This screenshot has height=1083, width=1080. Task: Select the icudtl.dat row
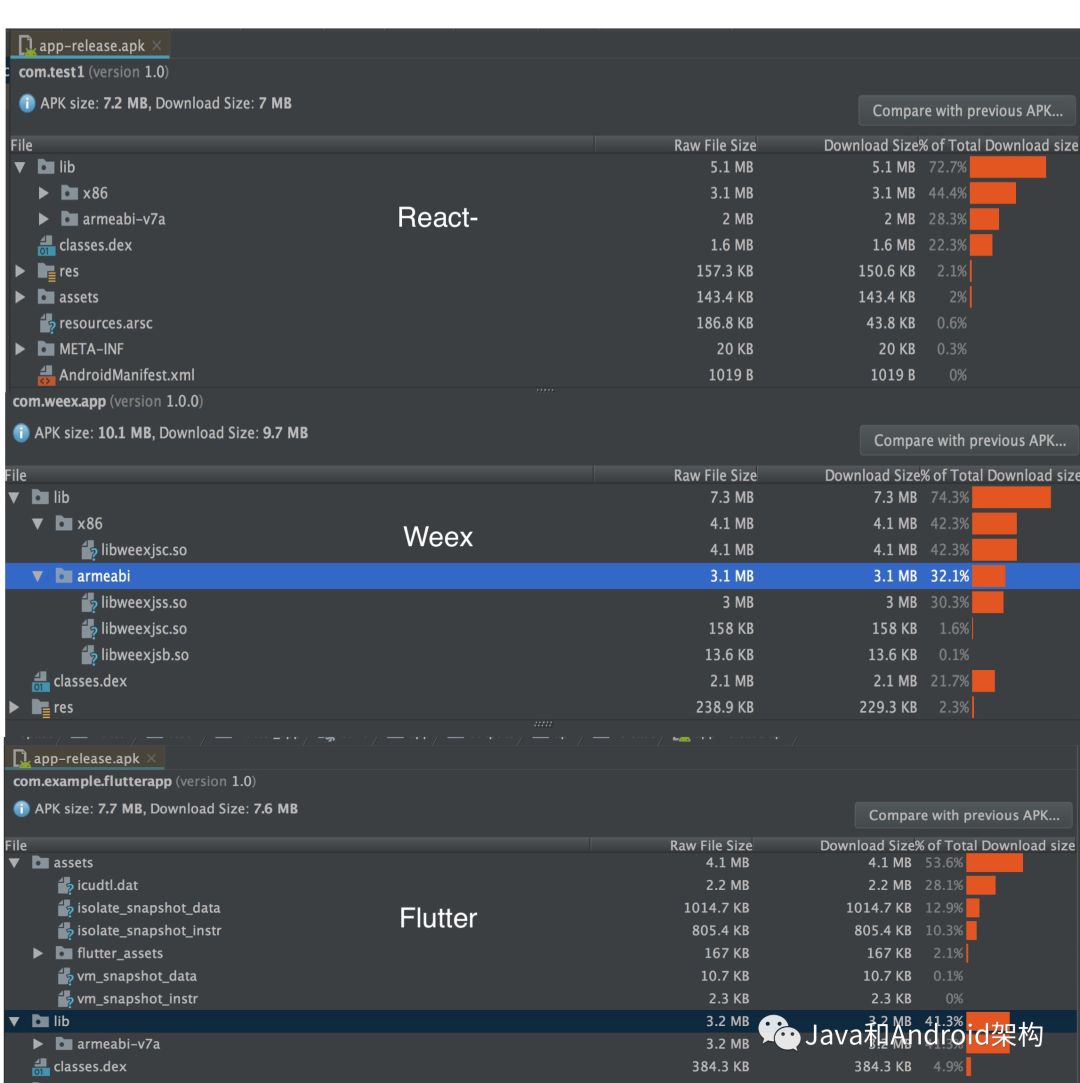[x=540, y=885]
